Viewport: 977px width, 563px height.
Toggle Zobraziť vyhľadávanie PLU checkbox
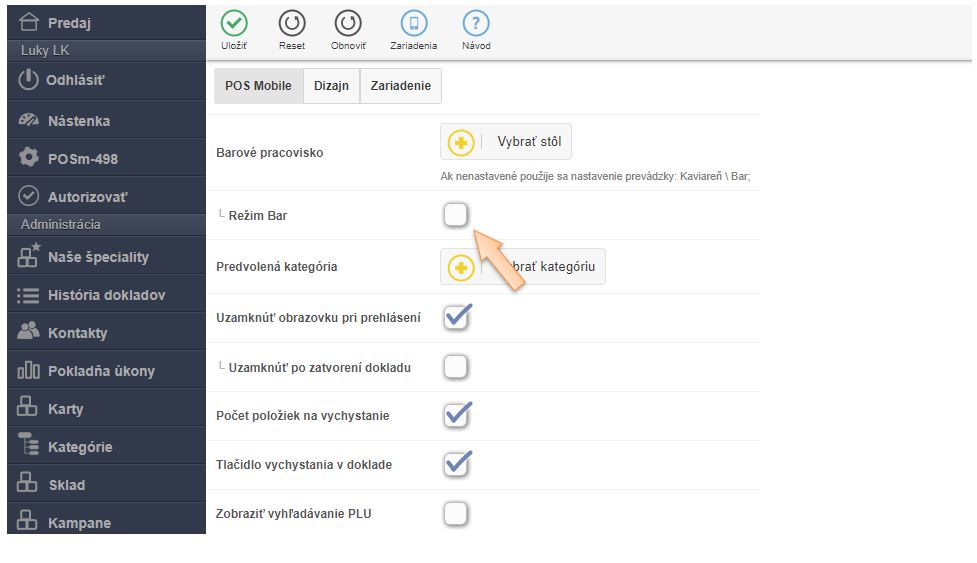(455, 514)
